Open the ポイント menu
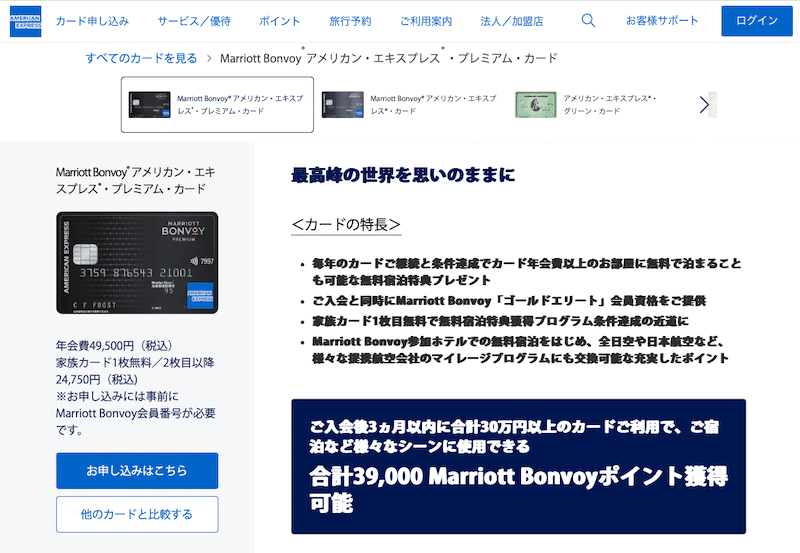This screenshot has width=800, height=553. [x=280, y=21]
